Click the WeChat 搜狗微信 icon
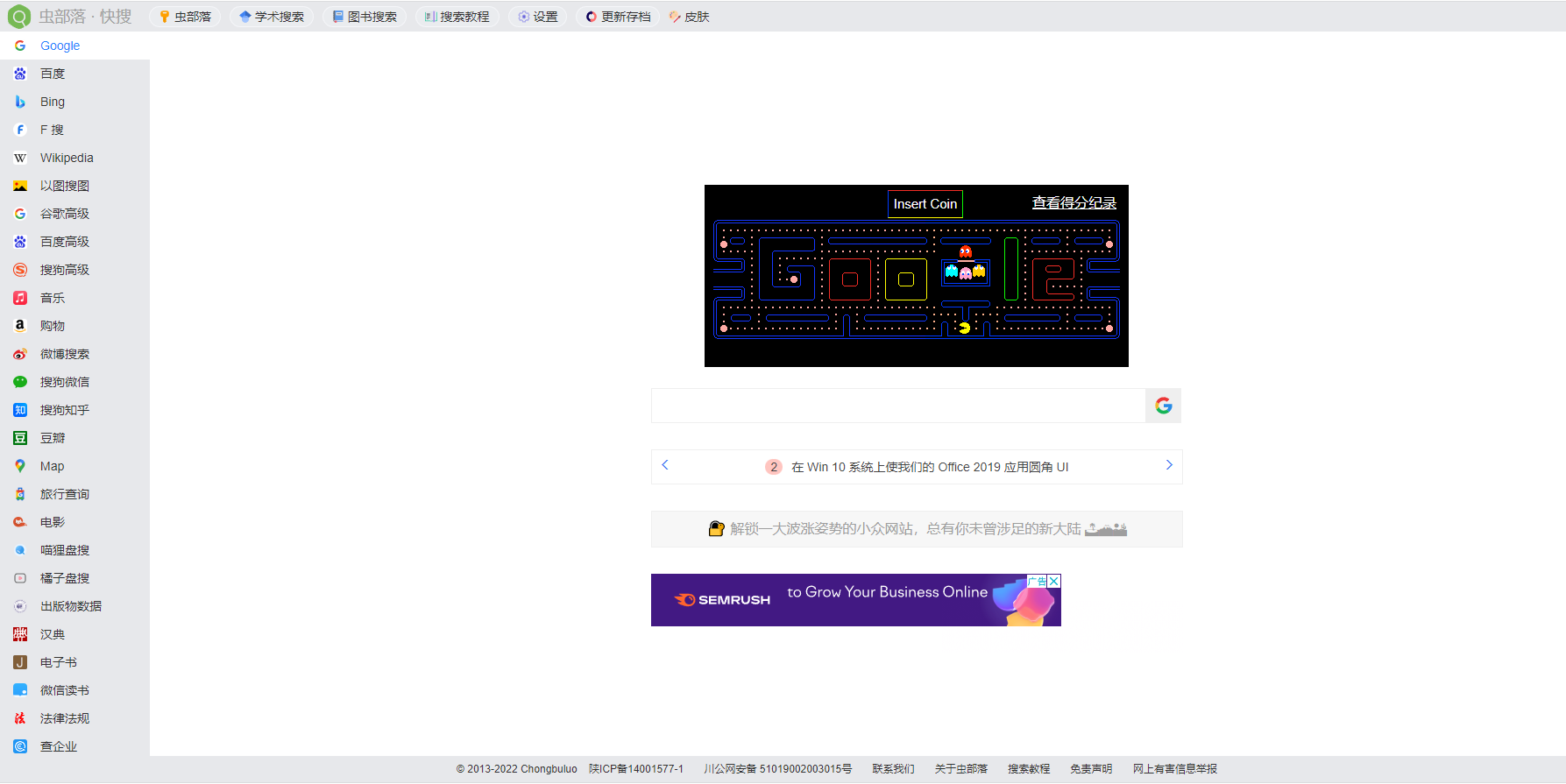The image size is (1566, 784). (x=20, y=382)
